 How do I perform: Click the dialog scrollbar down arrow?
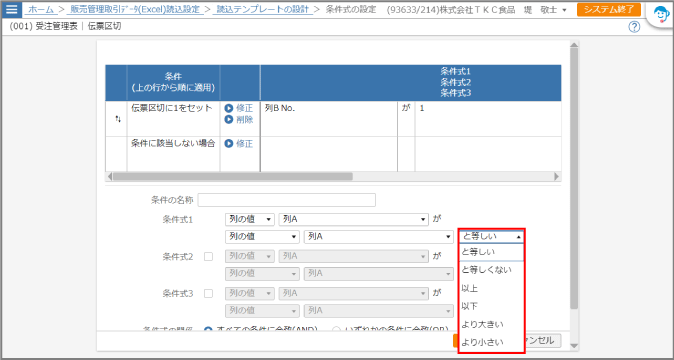pyautogui.click(x=574, y=345)
